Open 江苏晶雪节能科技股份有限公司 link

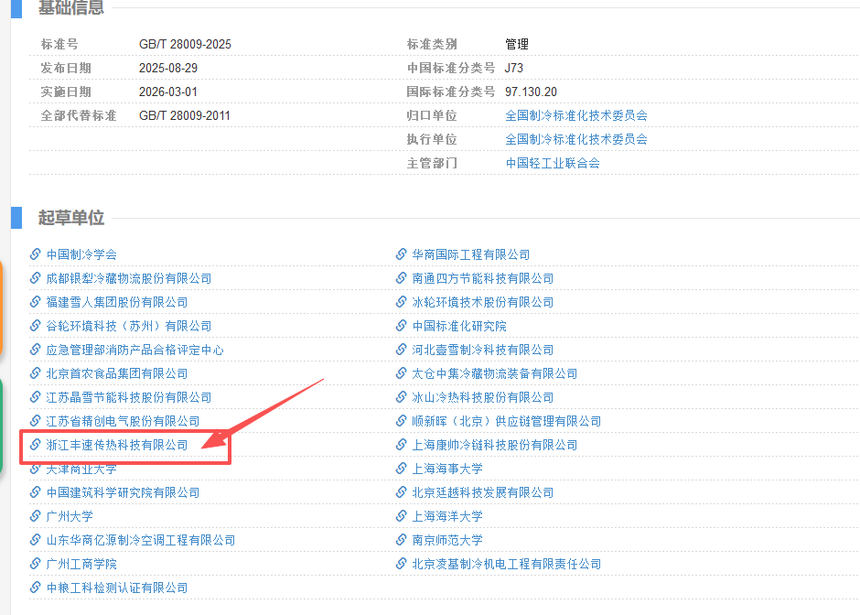coord(129,397)
